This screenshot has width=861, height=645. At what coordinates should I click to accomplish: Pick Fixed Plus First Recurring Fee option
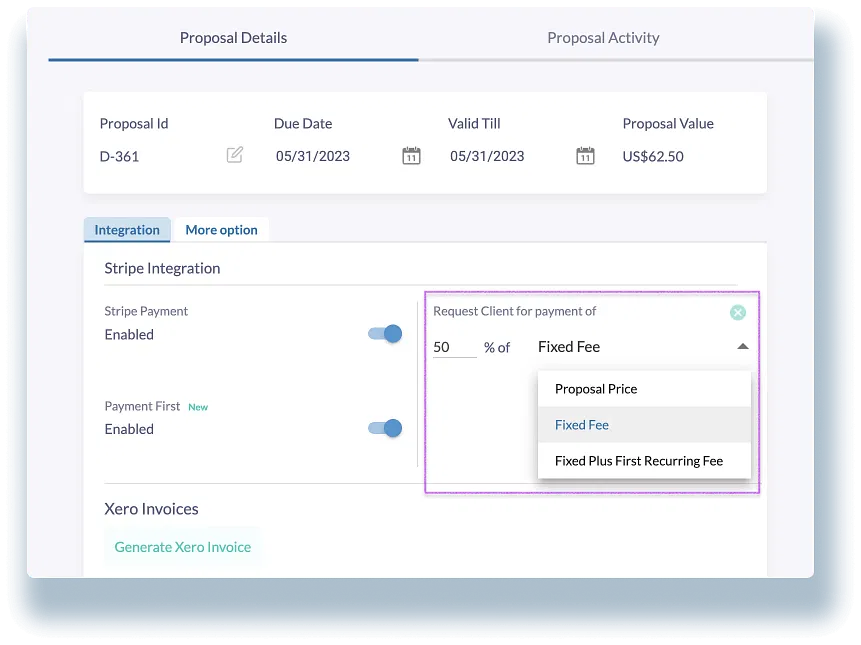[x=644, y=461]
